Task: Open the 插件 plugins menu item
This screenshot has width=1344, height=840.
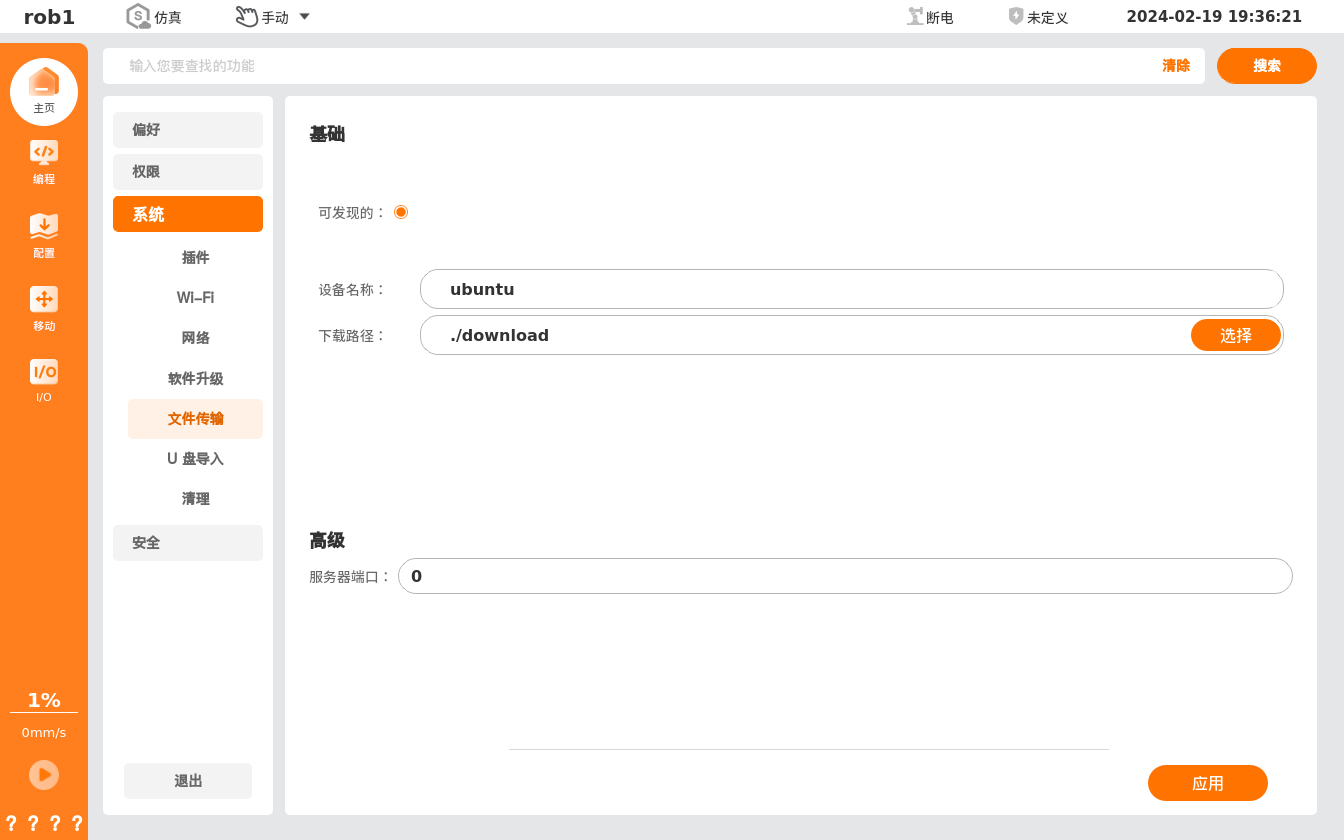Action: pyautogui.click(x=195, y=257)
